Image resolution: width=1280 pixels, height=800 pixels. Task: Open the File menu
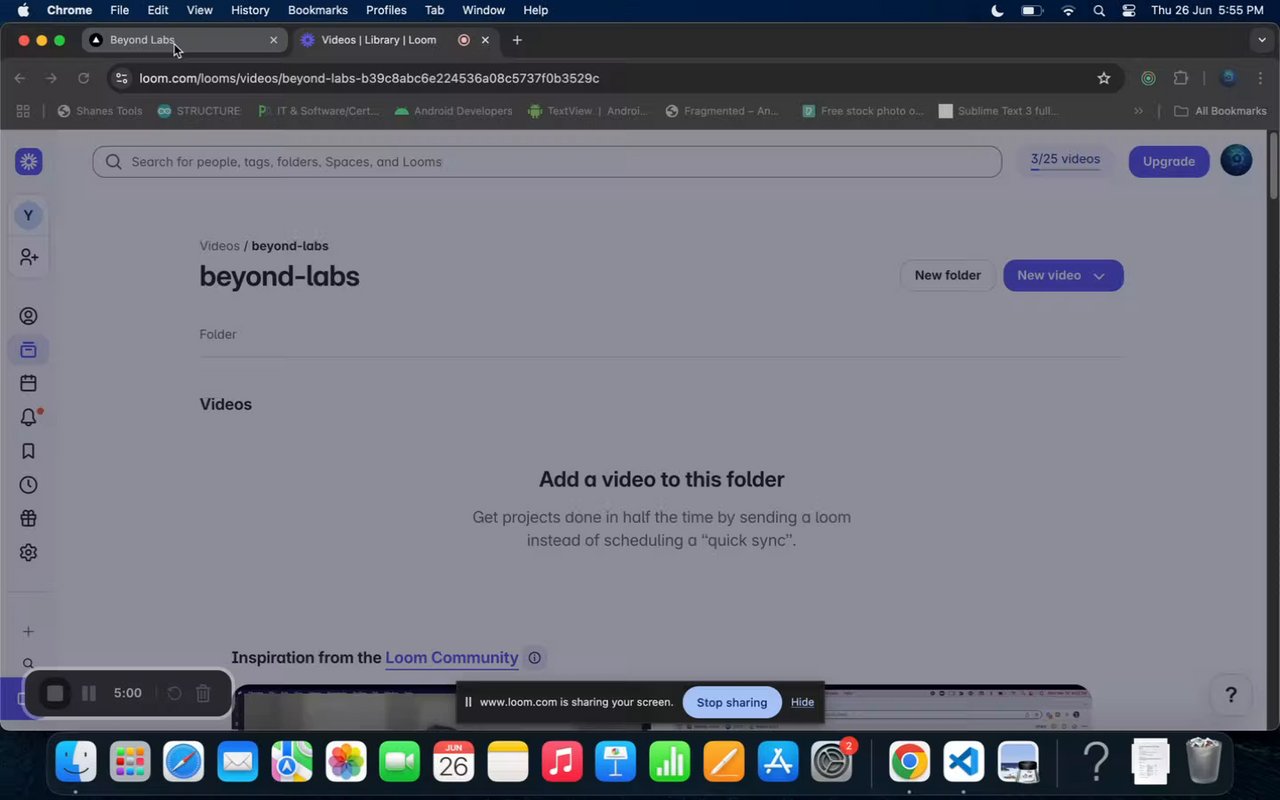coord(120,10)
